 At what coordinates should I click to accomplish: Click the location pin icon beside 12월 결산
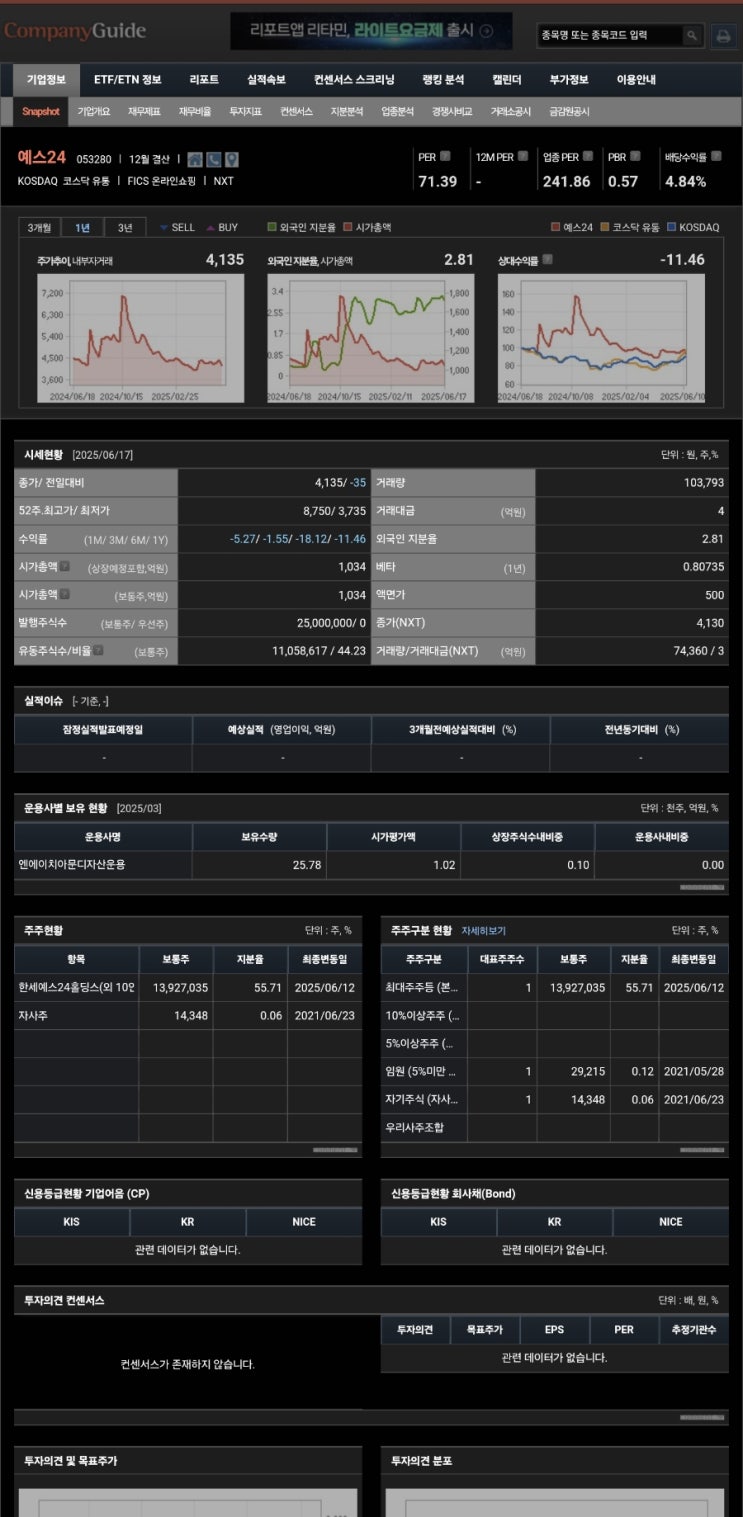(231, 159)
